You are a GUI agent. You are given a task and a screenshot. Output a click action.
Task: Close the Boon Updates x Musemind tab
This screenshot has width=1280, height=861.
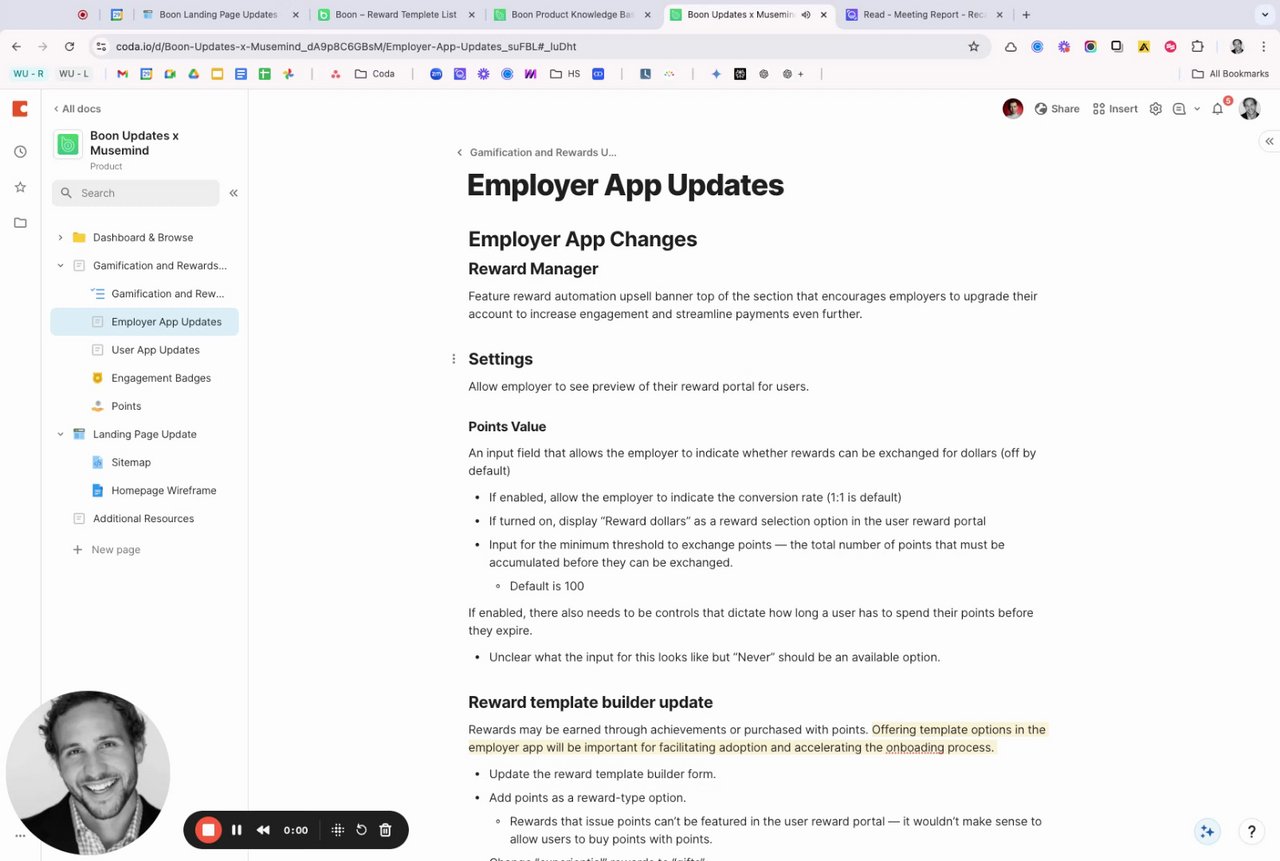click(x=823, y=15)
